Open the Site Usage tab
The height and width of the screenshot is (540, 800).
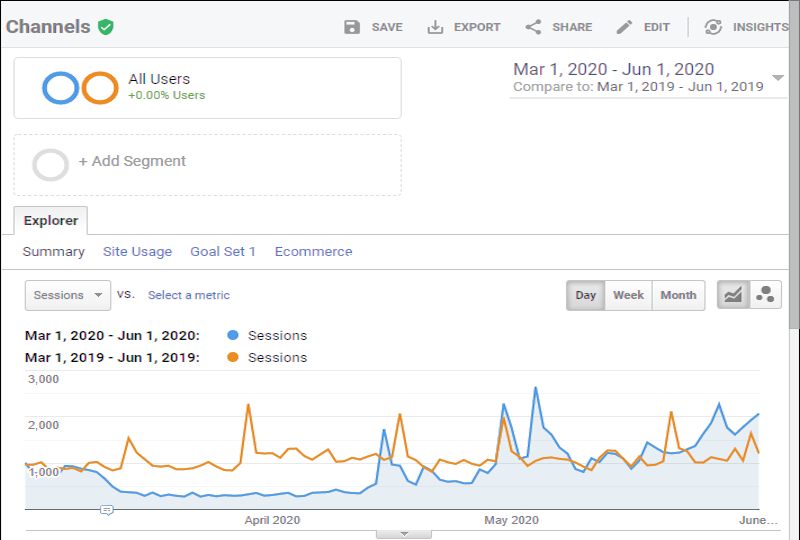click(137, 252)
